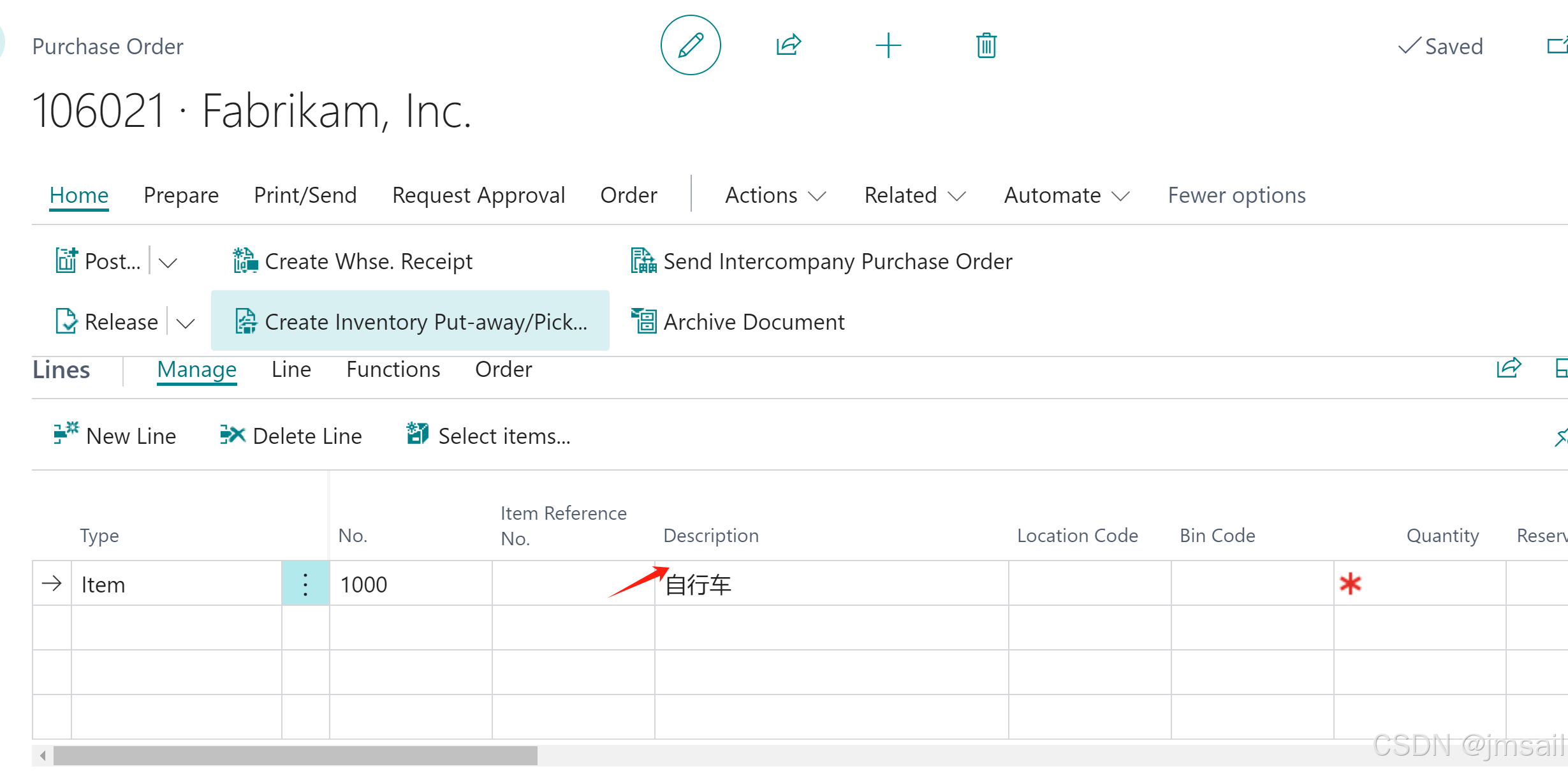The image size is (1568, 771).
Task: Click the trash delete icon
Action: pos(986,45)
